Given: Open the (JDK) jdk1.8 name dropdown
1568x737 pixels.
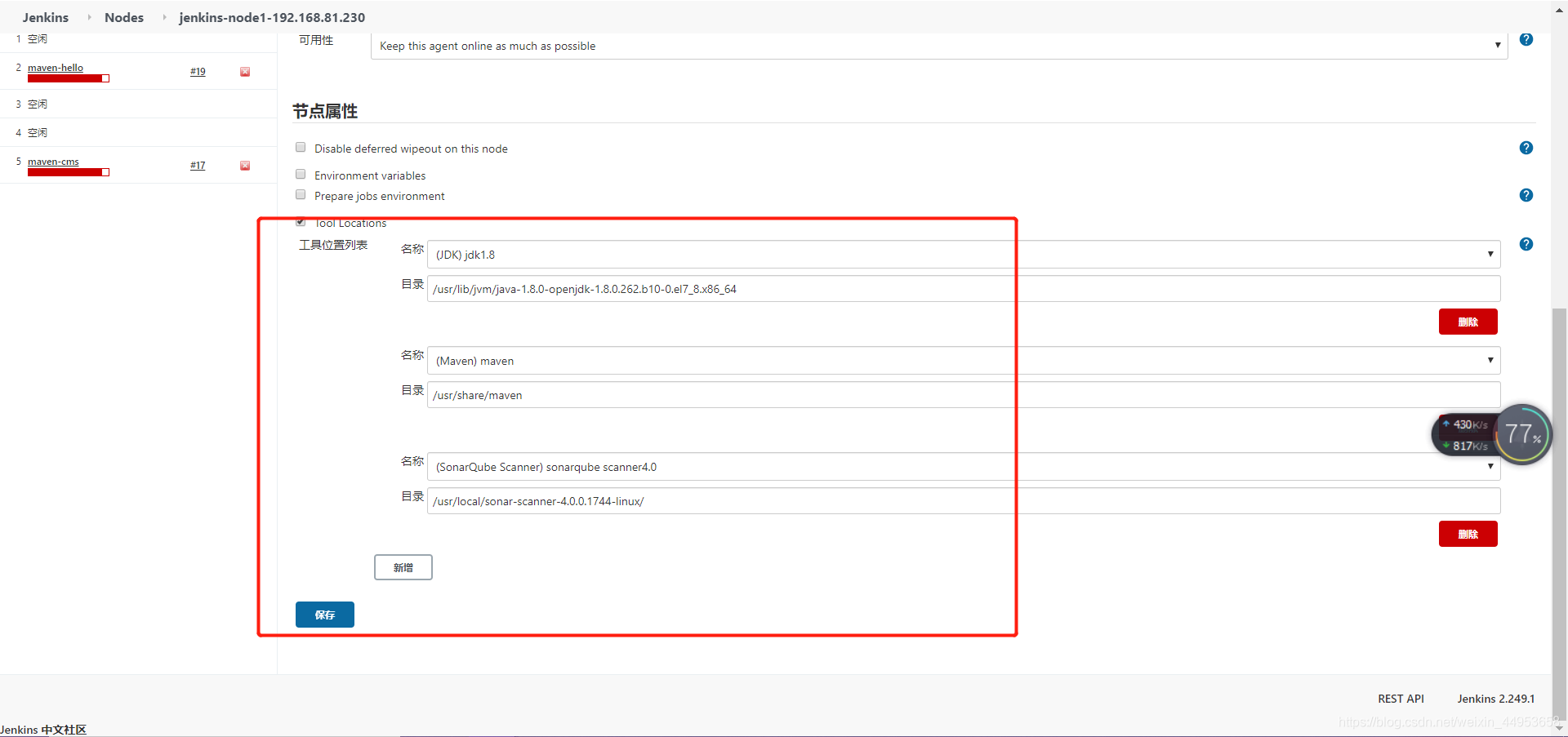Looking at the screenshot, I should pos(964,255).
